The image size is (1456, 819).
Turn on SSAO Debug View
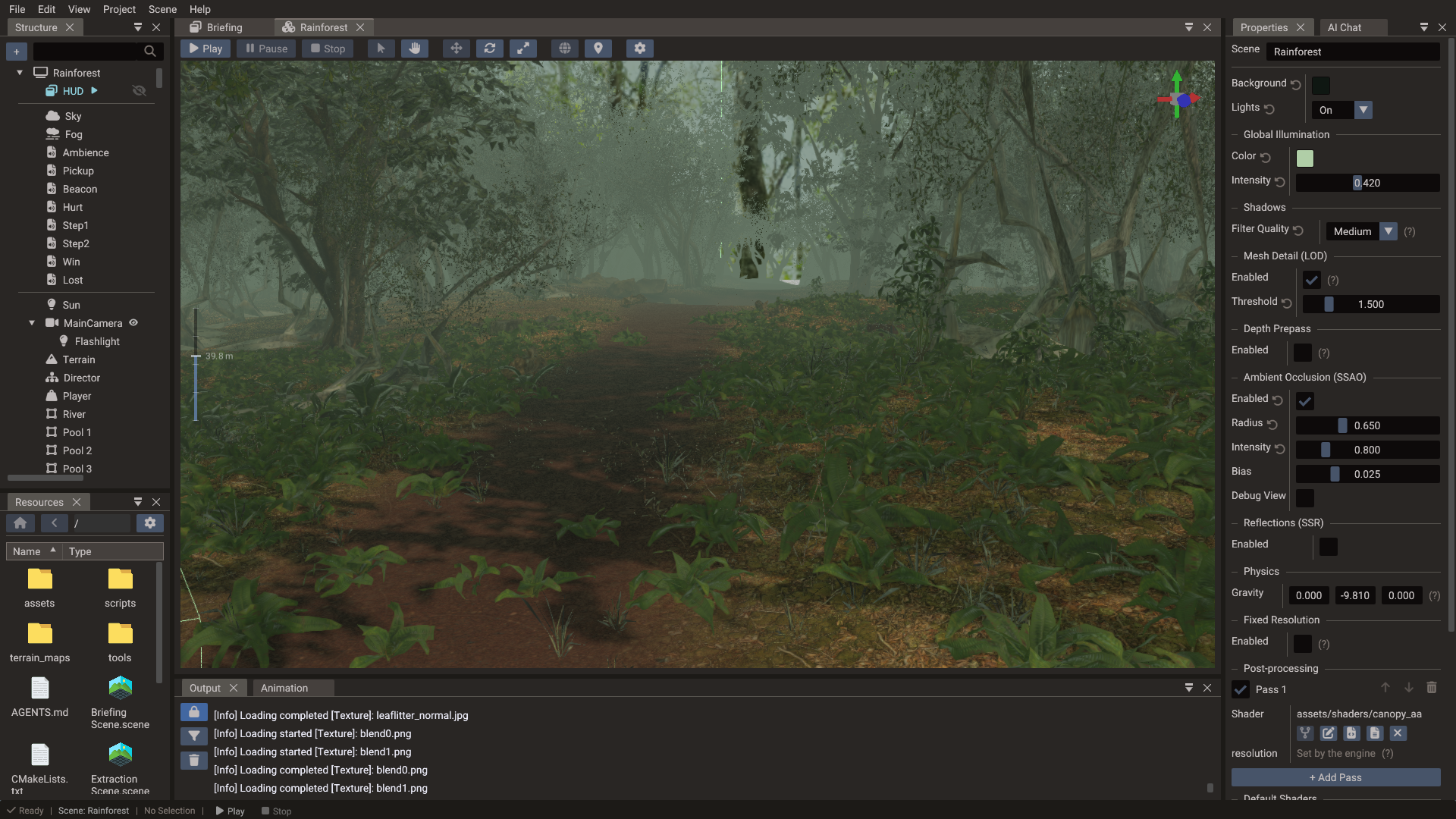(x=1305, y=498)
